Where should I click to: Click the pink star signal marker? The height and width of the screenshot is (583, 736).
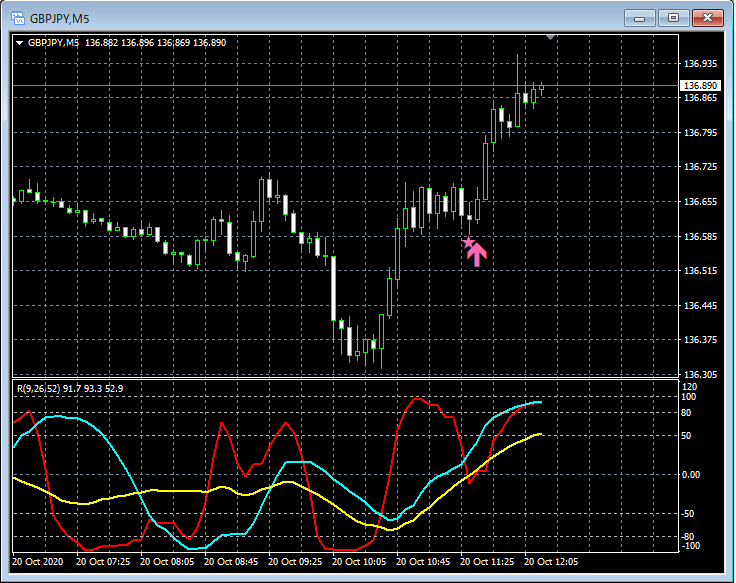click(x=468, y=243)
